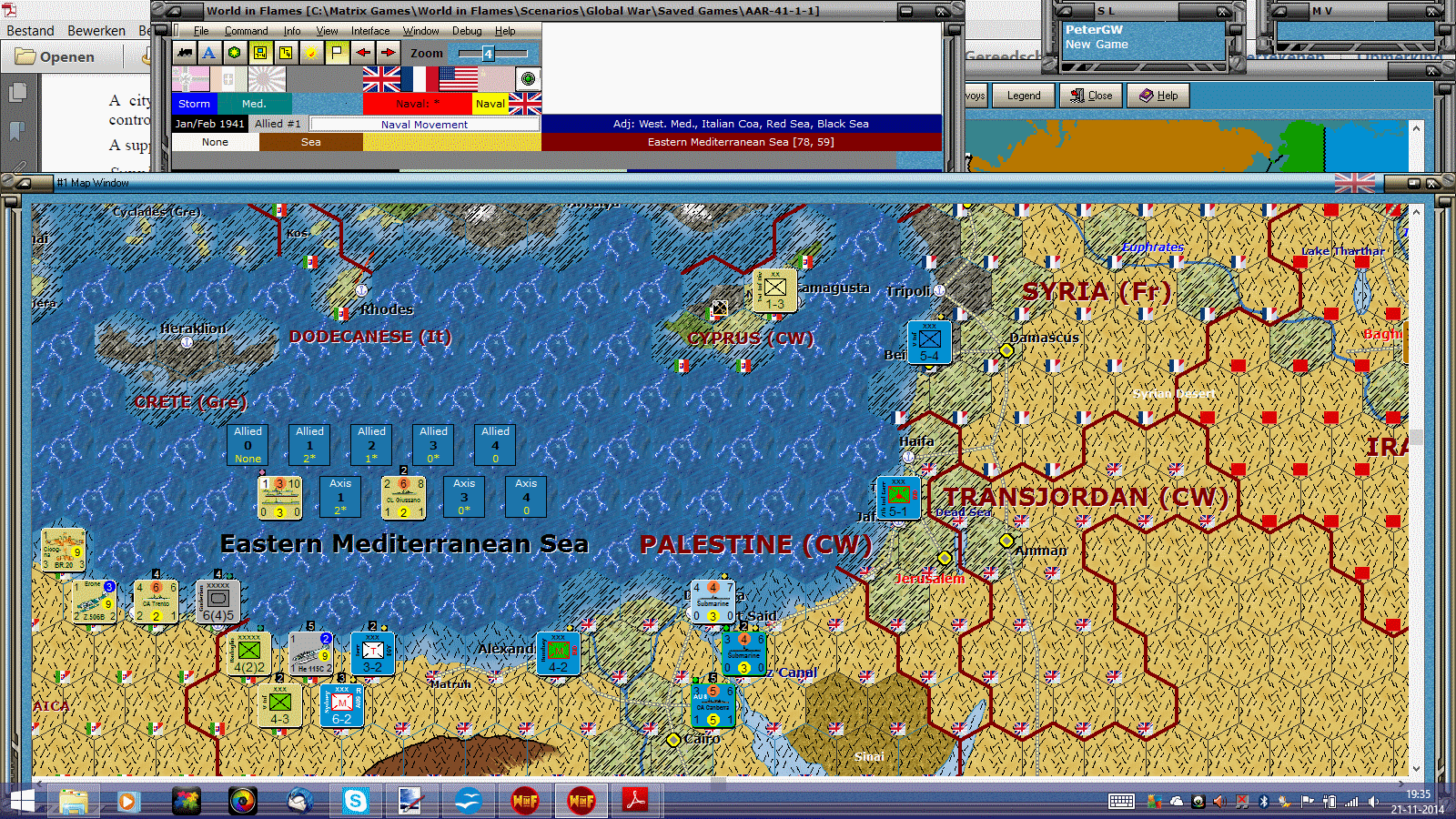
Task: Toggle the unit counter display toolbar icon
Action: (260, 53)
